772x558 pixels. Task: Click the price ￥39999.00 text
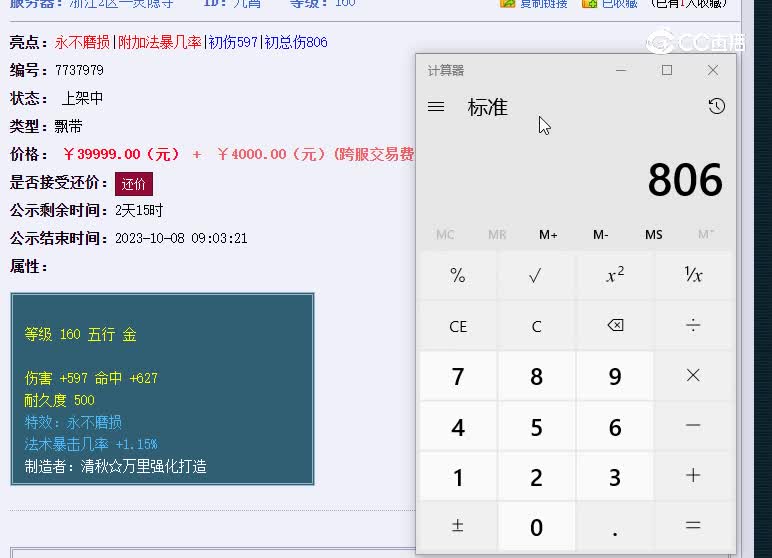tap(121, 154)
